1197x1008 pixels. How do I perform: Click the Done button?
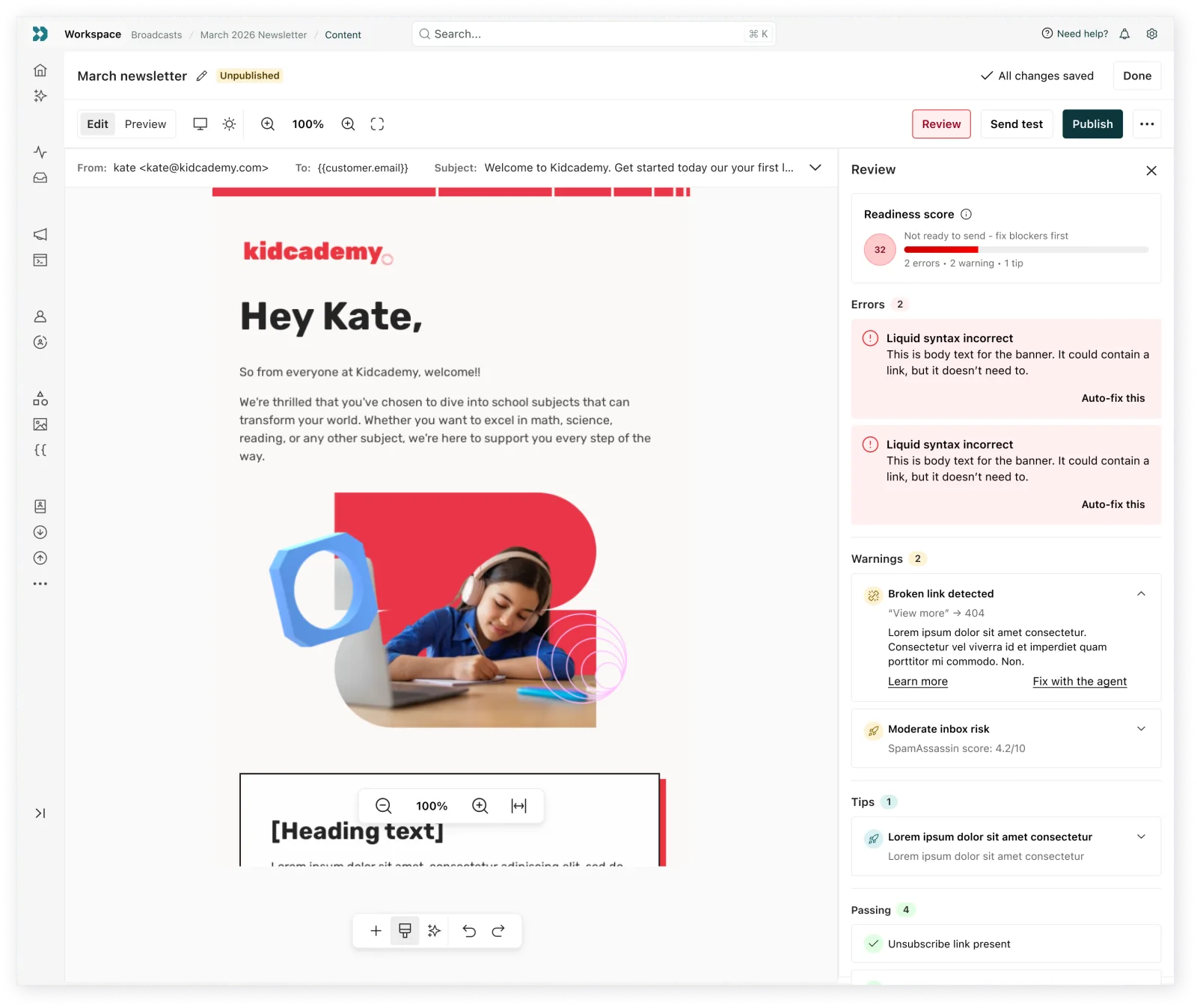(x=1137, y=76)
